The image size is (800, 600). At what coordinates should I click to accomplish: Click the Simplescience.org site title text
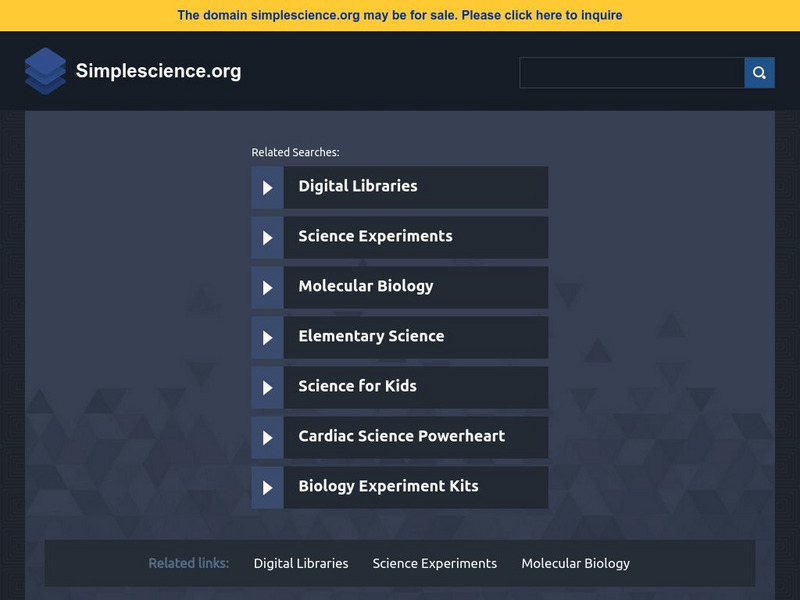[x=158, y=71]
